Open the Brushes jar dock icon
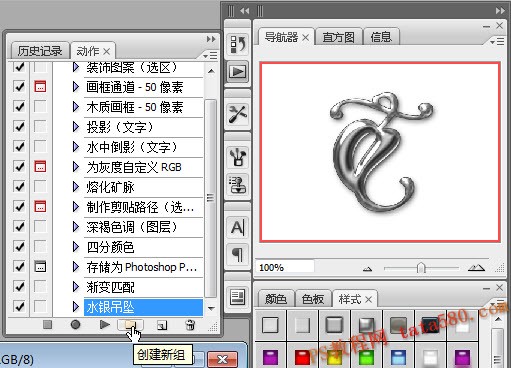The height and width of the screenshot is (368, 511). tap(238, 157)
